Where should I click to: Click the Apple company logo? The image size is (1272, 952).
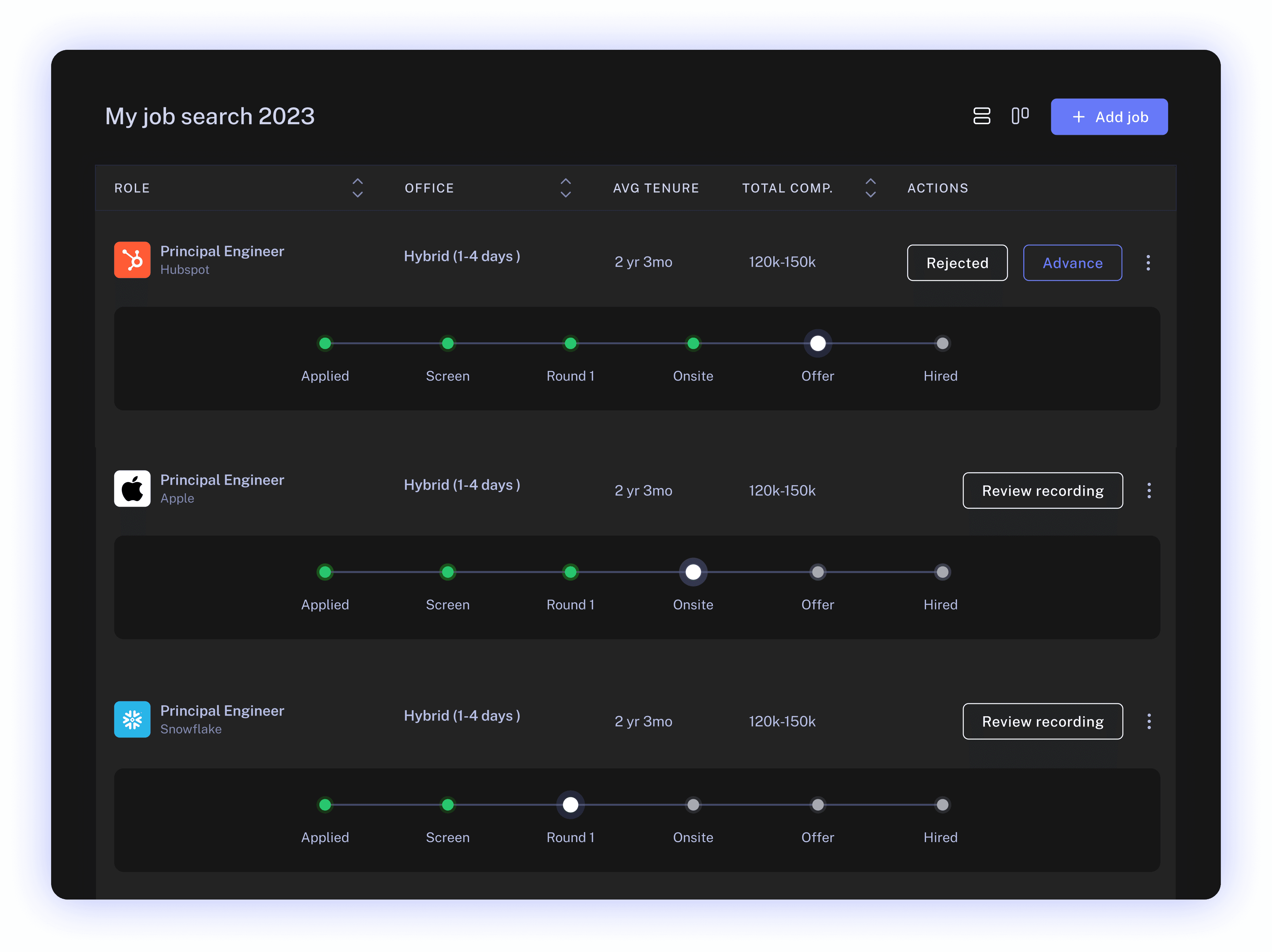pyautogui.click(x=132, y=489)
